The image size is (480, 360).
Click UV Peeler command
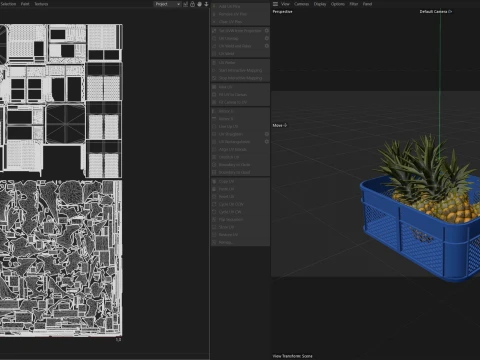[x=240, y=63]
